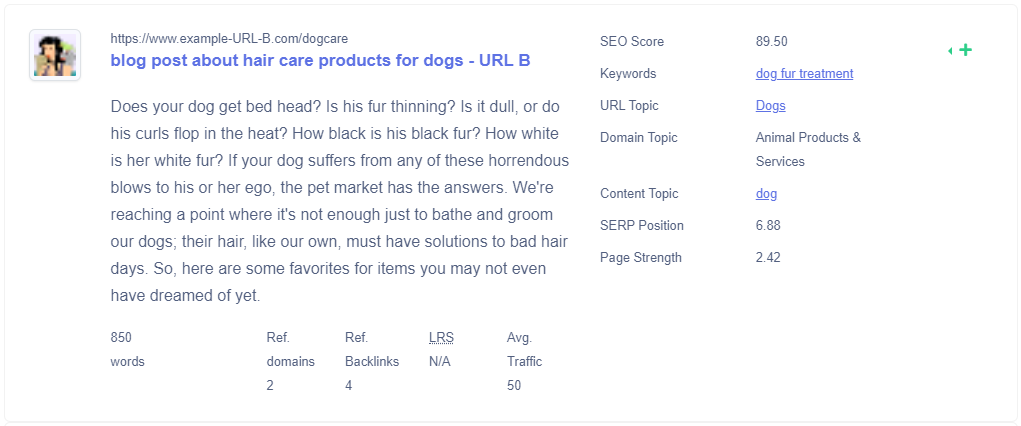This screenshot has height=426, width=1021.
Task: Click the Page Strength value 2.42
Action: coord(768,257)
